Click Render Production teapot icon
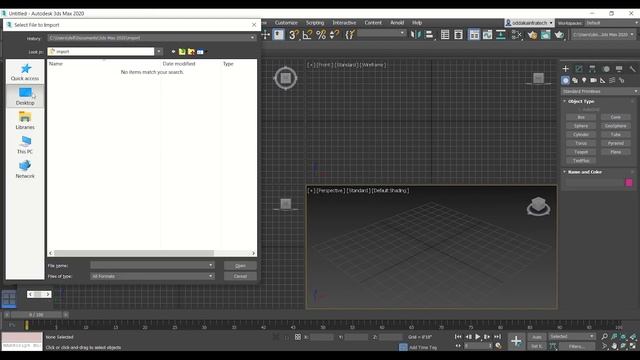This screenshot has width=640, height=360. click(x=559, y=35)
